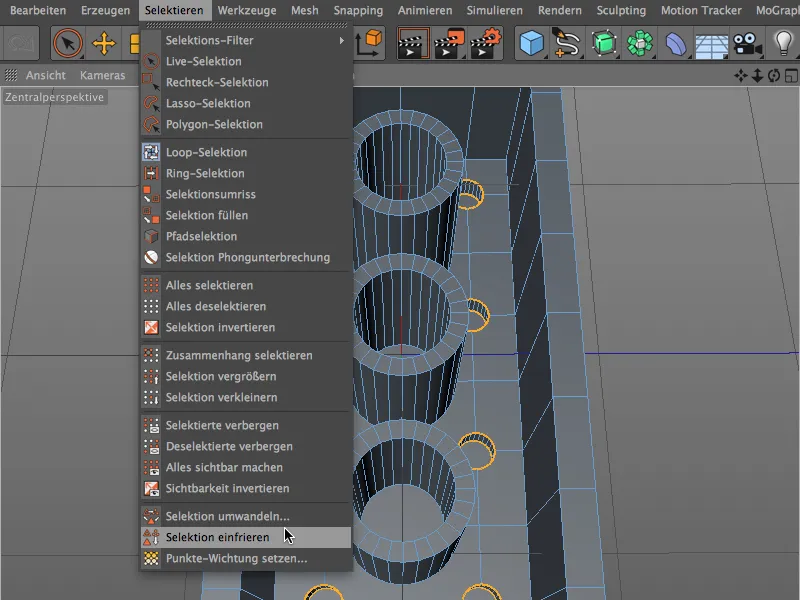800x600 pixels.
Task: Open the Animieren menu
Action: pos(424,10)
